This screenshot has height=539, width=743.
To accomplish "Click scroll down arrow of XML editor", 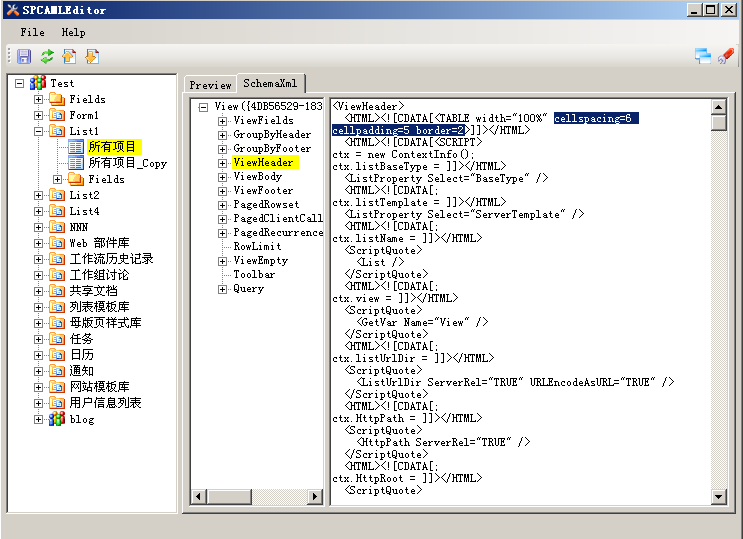I will coord(718,497).
